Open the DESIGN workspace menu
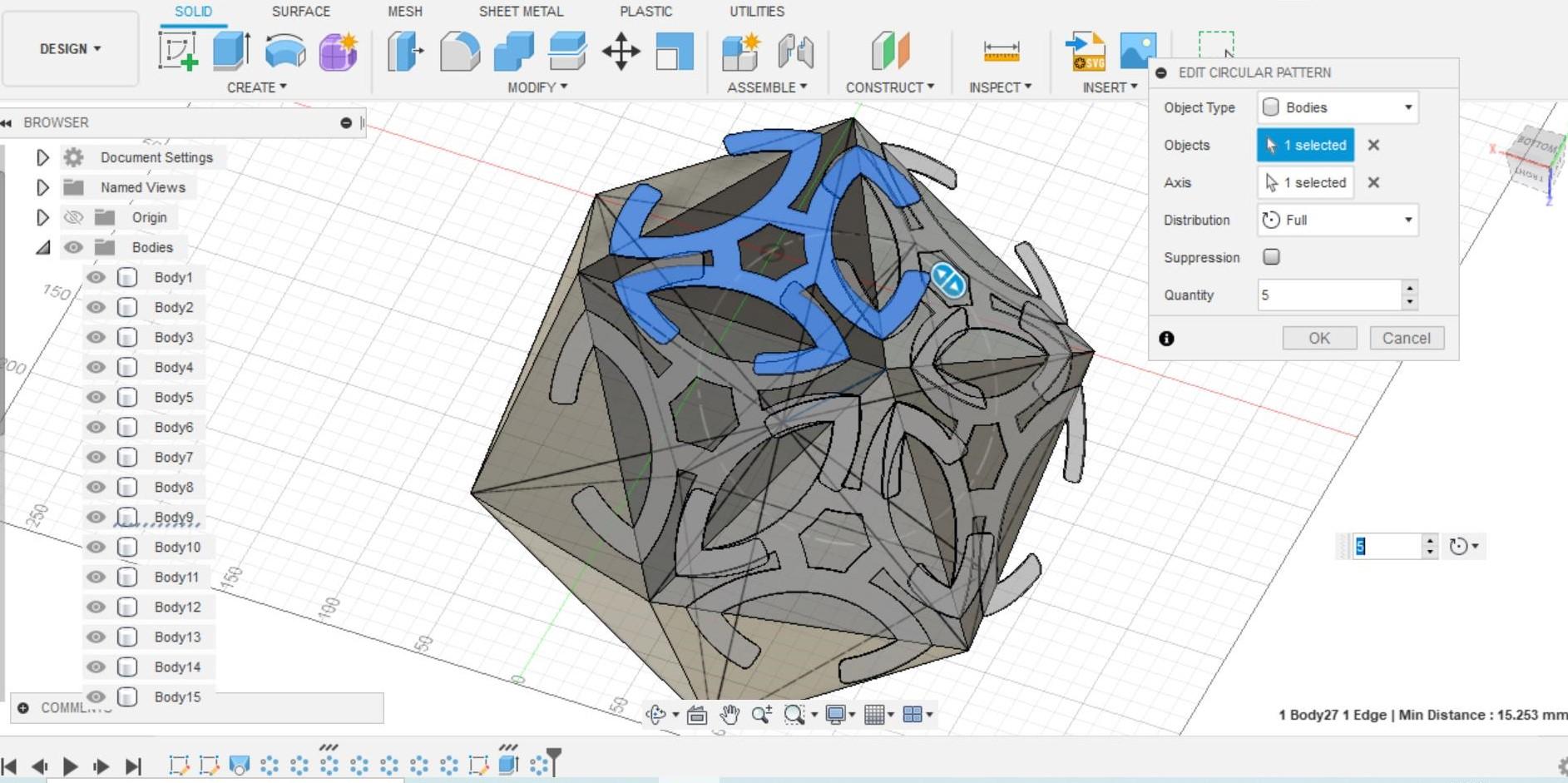This screenshot has height=783, width=1568. 70,48
